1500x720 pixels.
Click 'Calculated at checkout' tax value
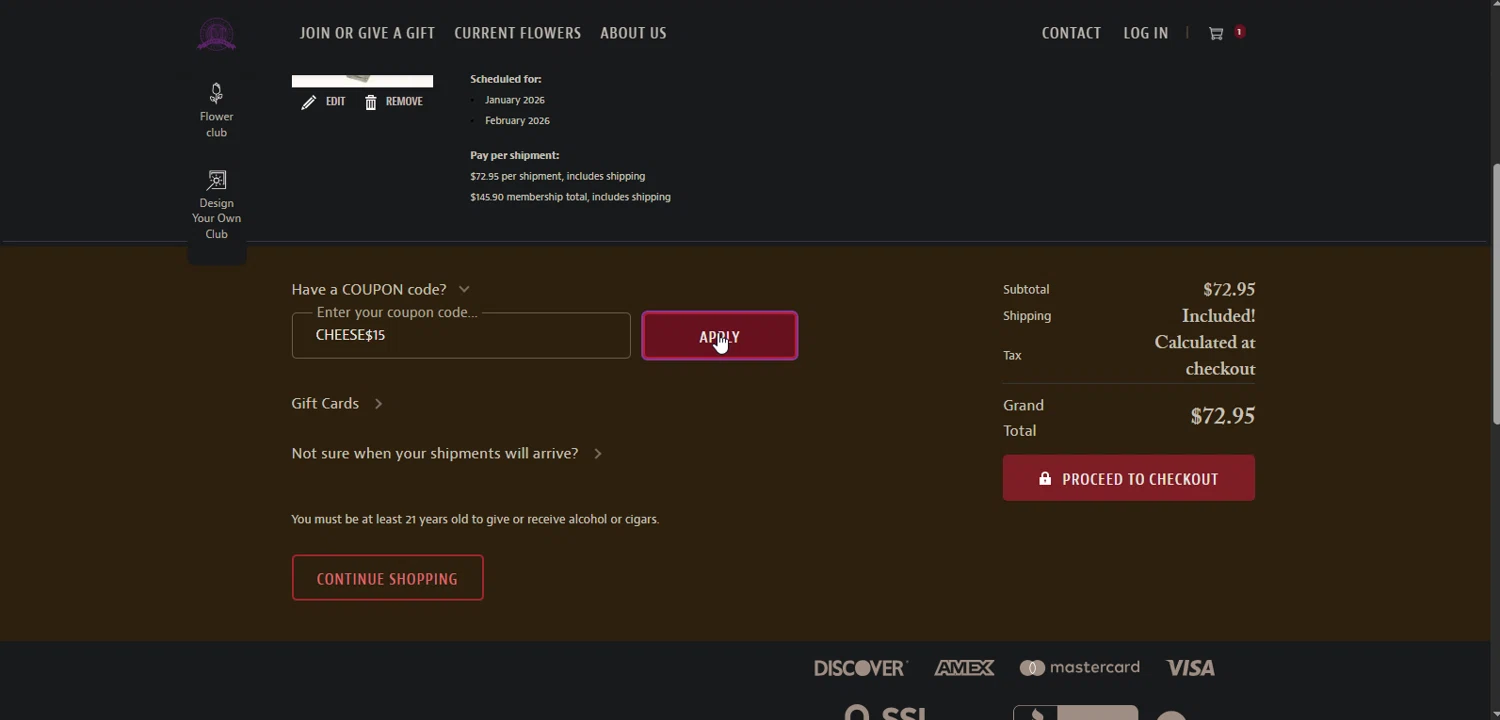coord(1205,355)
